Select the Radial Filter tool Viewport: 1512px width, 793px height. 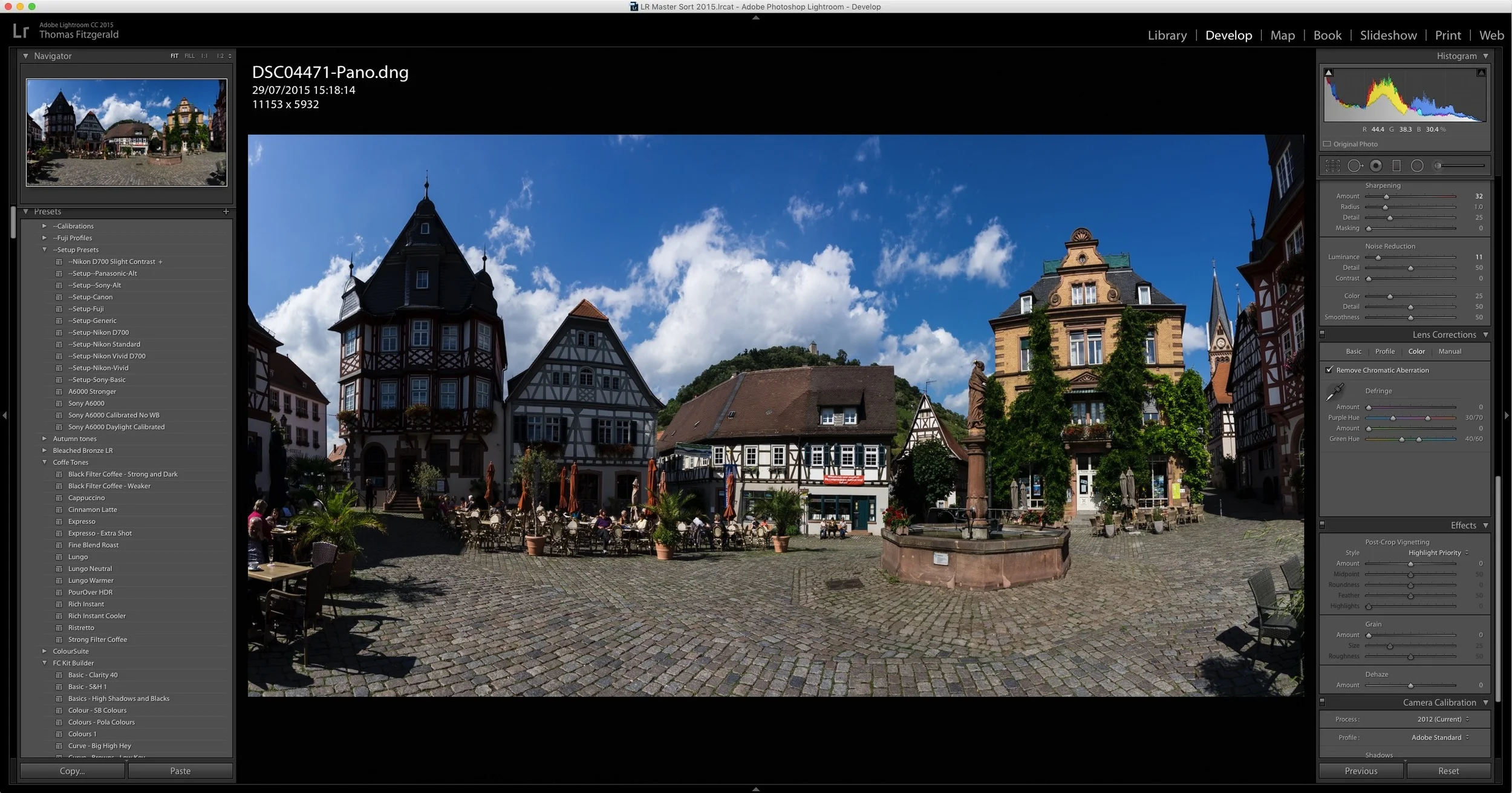click(x=1416, y=165)
